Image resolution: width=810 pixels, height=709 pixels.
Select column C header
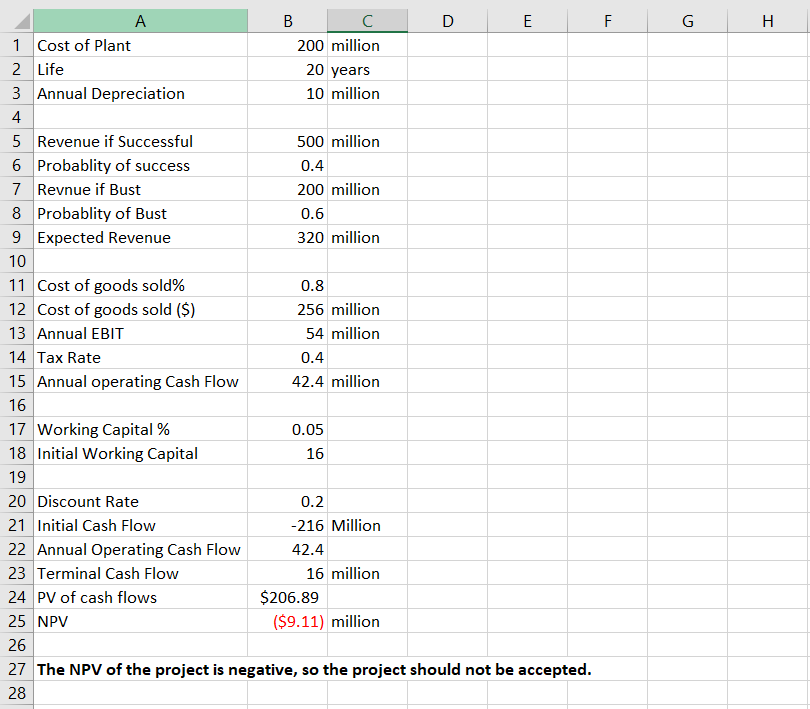(367, 20)
